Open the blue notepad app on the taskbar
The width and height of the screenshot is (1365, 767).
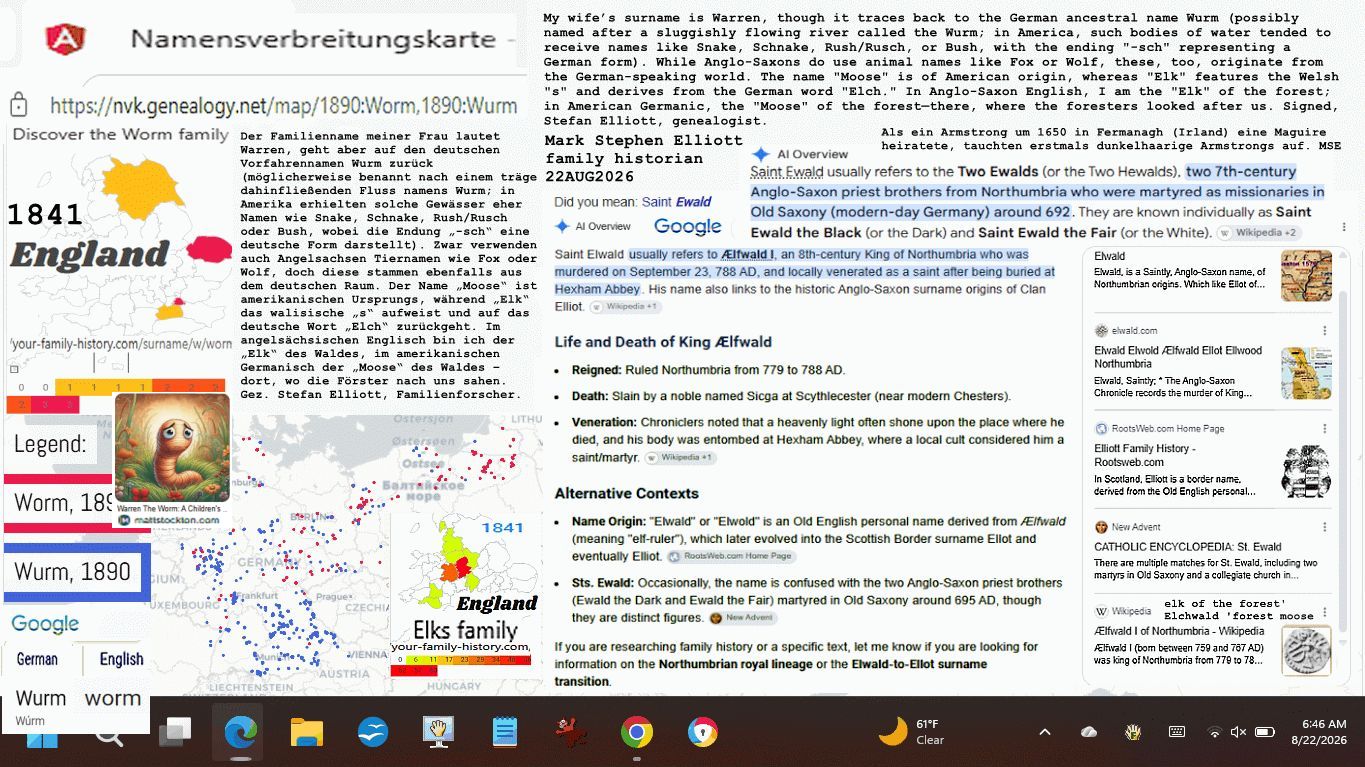coord(505,733)
